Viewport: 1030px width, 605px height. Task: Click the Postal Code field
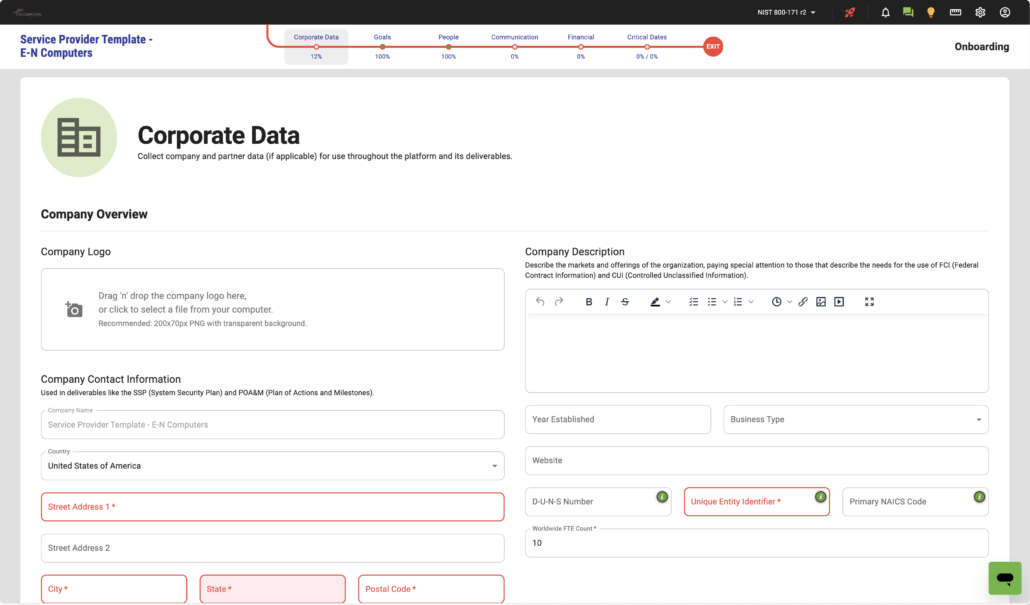click(431, 589)
